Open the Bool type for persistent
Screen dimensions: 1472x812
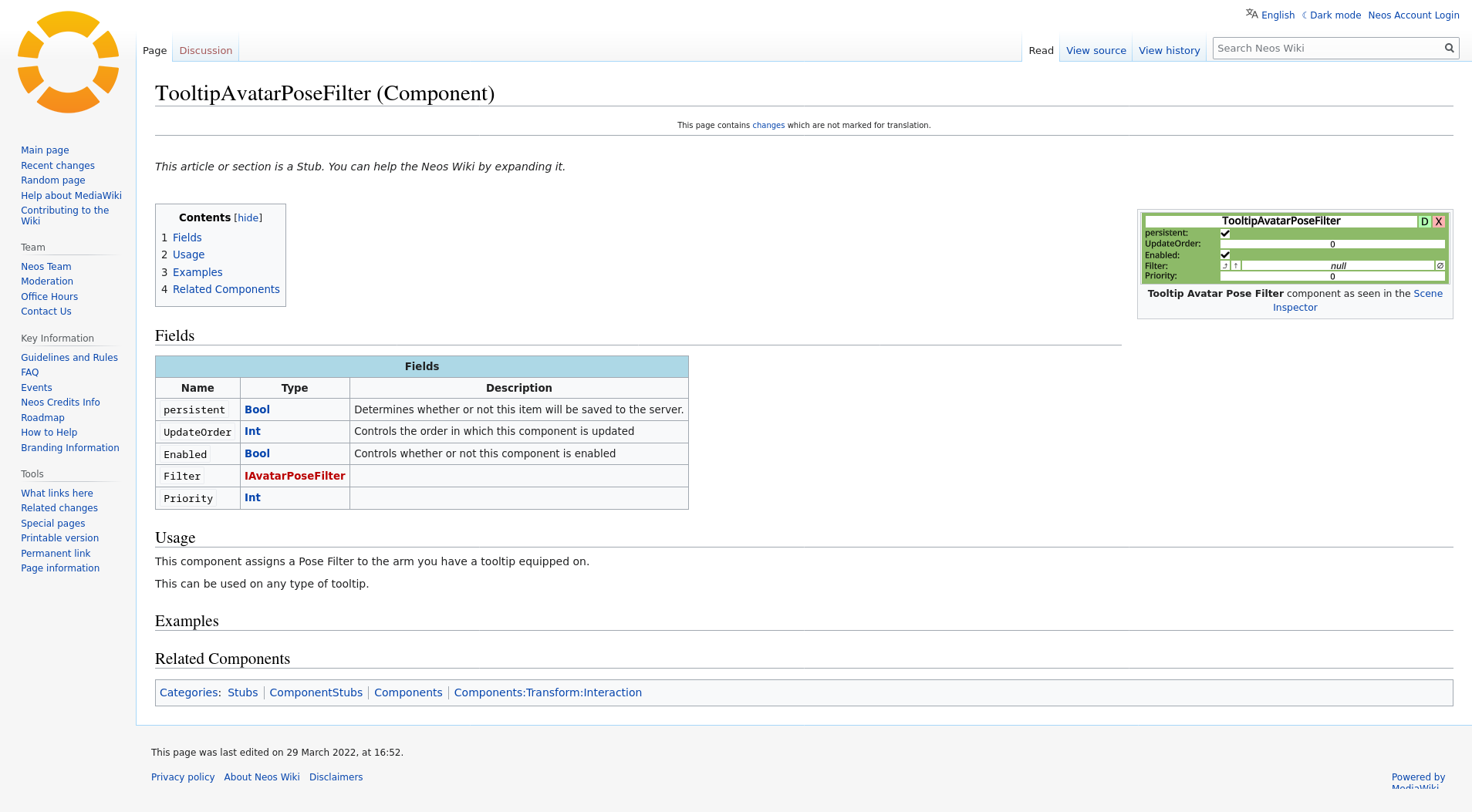(257, 410)
